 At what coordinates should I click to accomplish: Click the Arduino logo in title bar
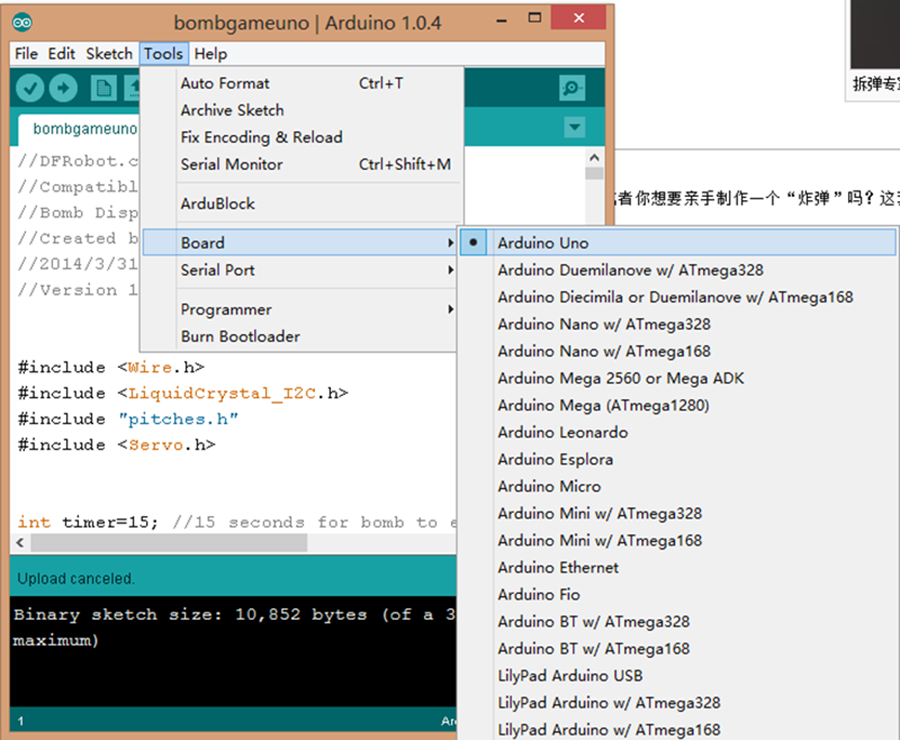tap(22, 22)
